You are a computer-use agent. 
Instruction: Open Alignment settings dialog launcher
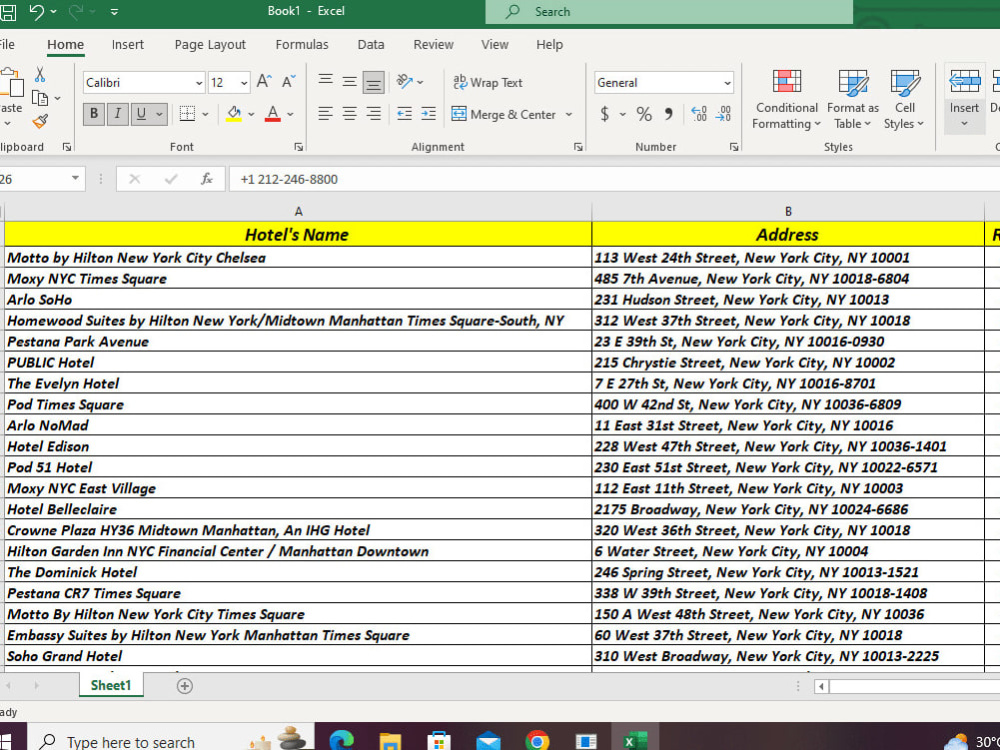click(578, 147)
